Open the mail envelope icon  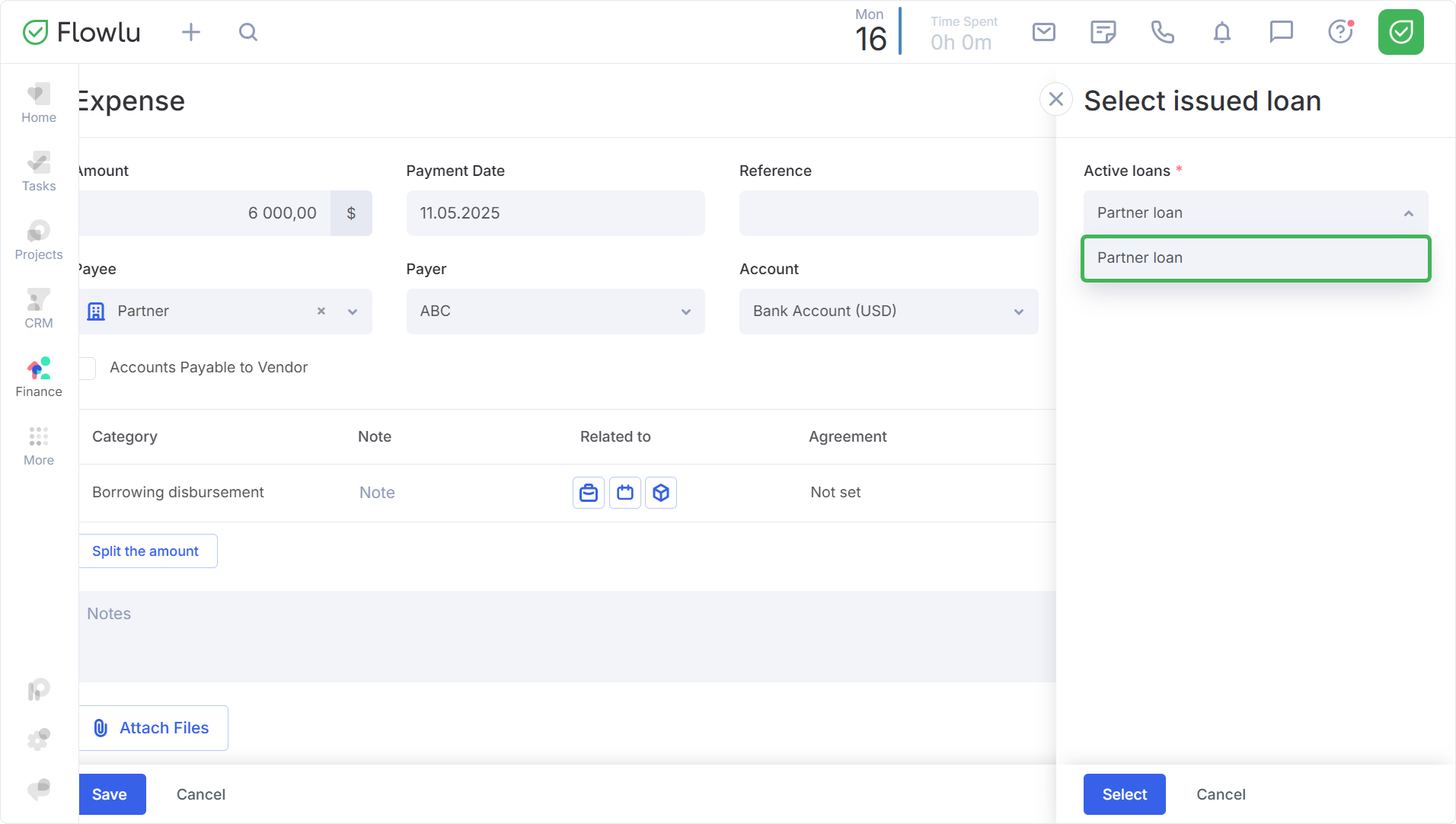point(1043,32)
